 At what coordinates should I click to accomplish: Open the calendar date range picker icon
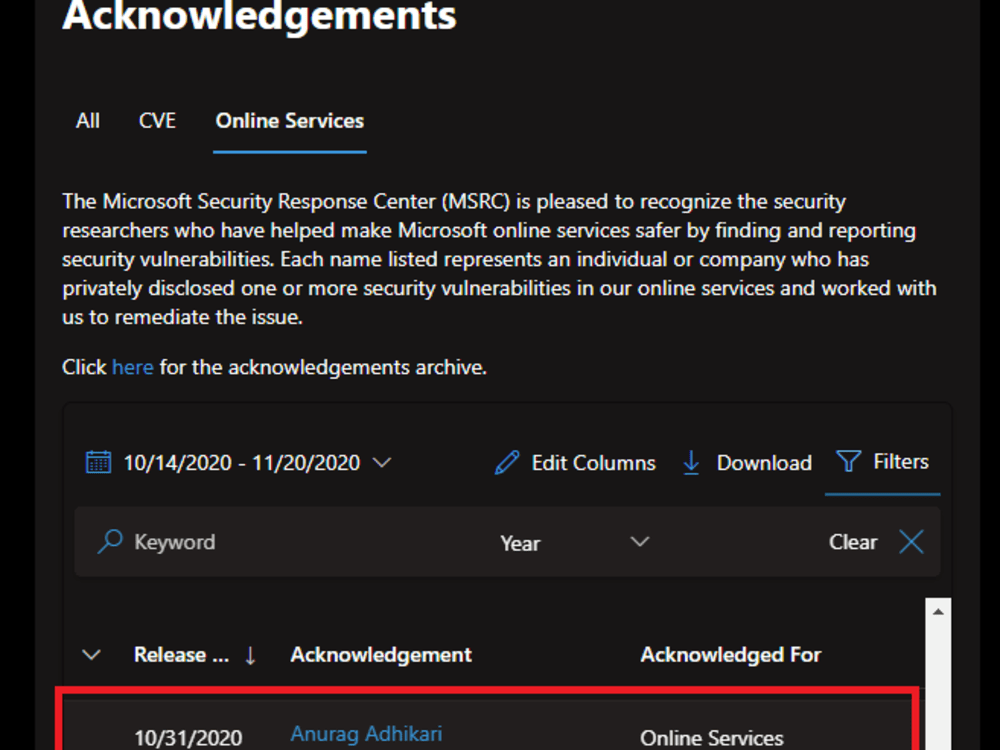tap(98, 462)
